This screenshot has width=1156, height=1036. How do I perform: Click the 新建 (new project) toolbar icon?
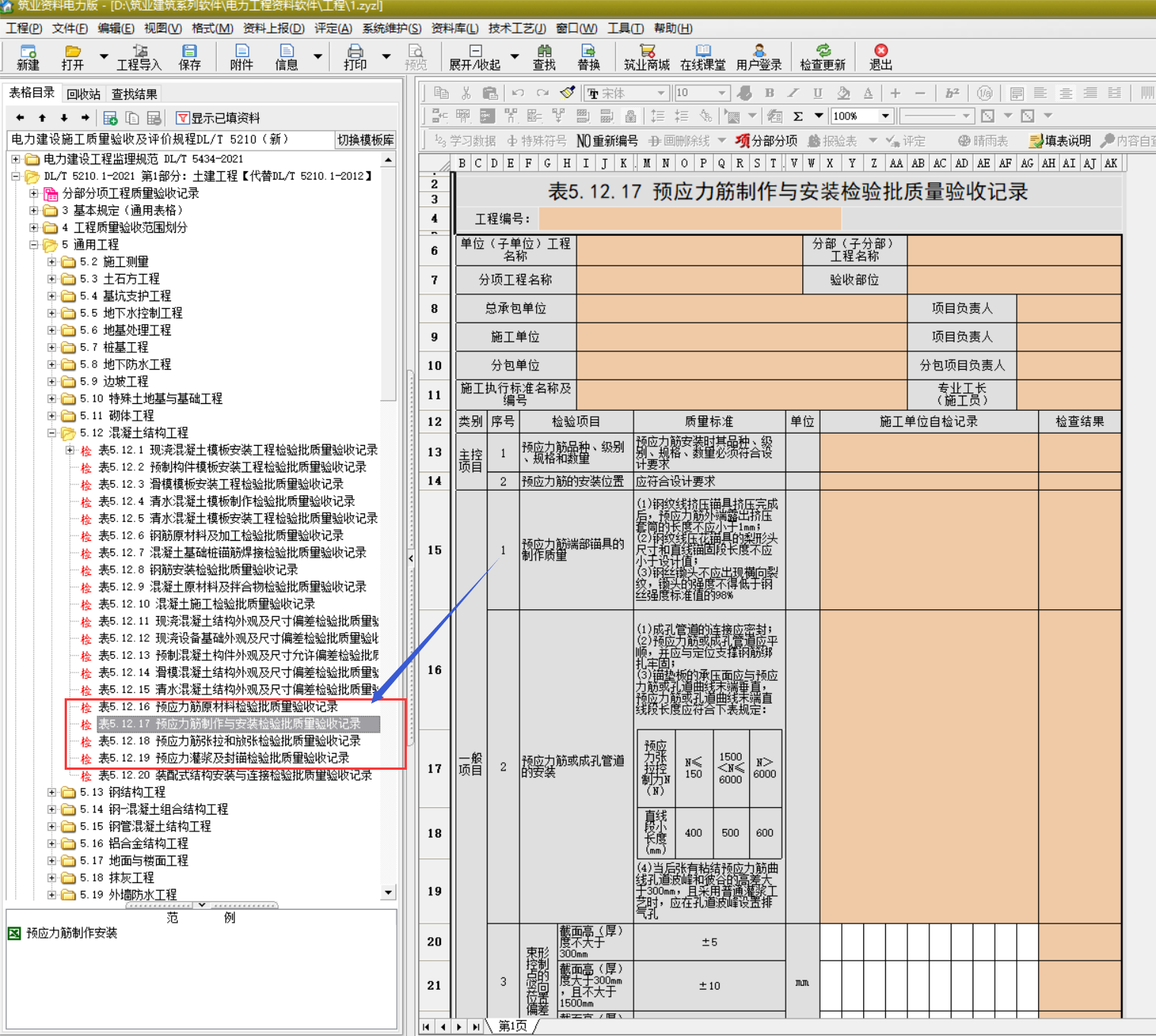pos(28,57)
